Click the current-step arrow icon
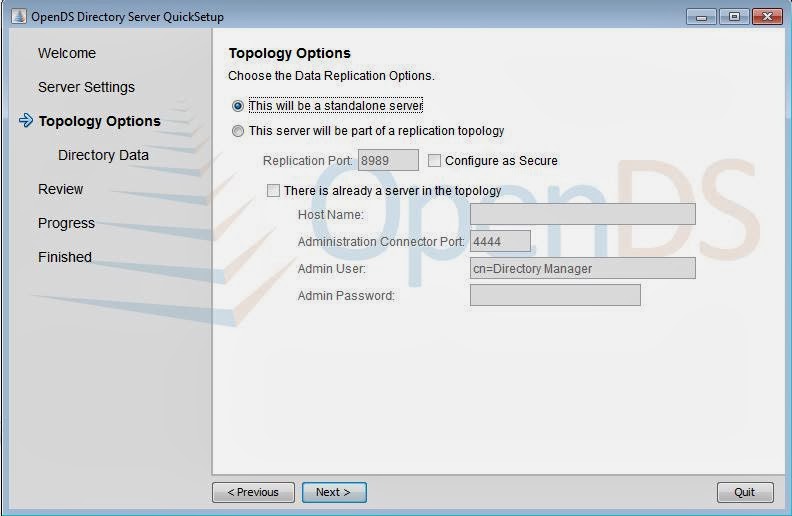The height and width of the screenshot is (516, 792). click(x=26, y=121)
